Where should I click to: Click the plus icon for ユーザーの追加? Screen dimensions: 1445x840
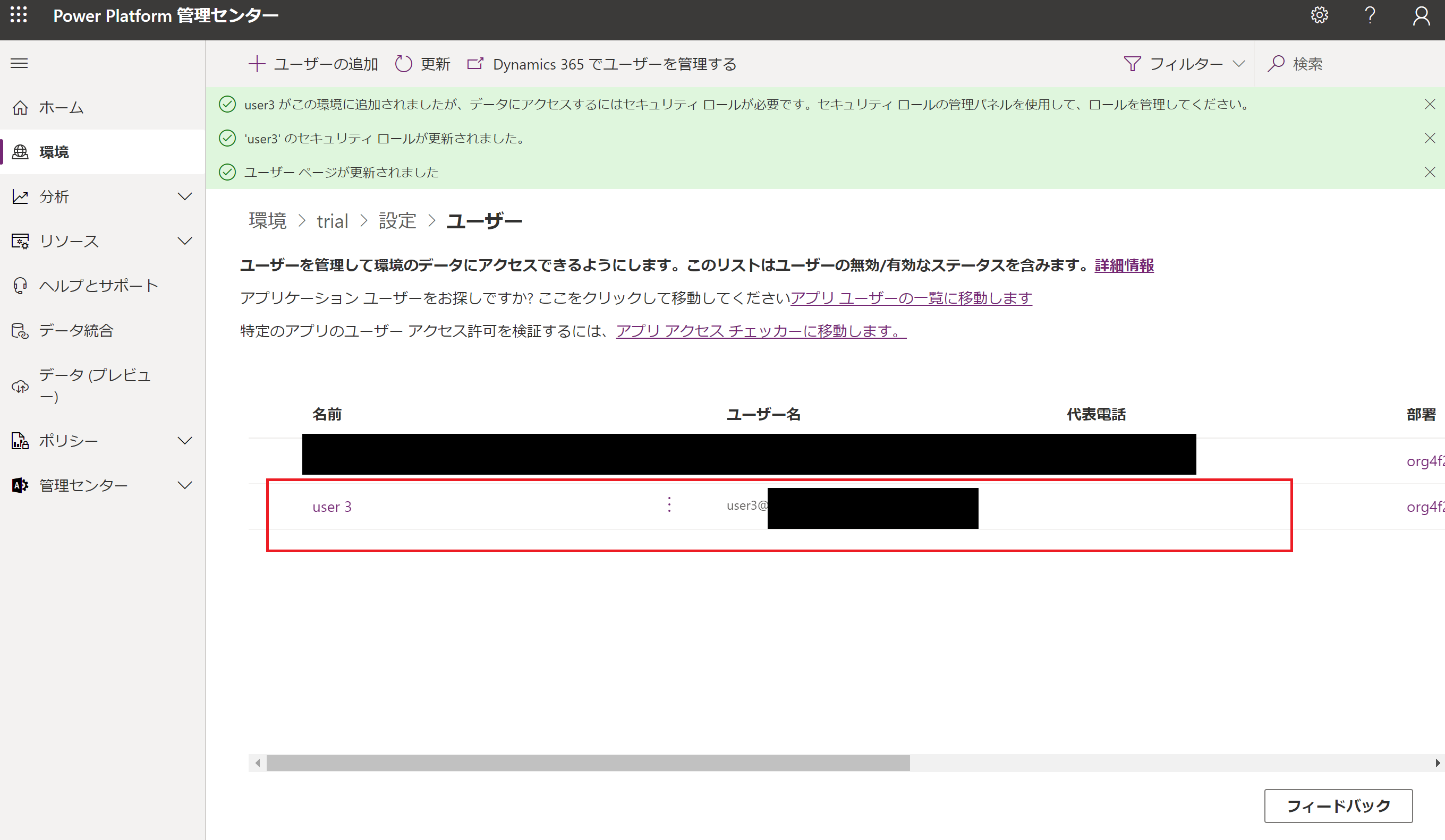pos(256,64)
